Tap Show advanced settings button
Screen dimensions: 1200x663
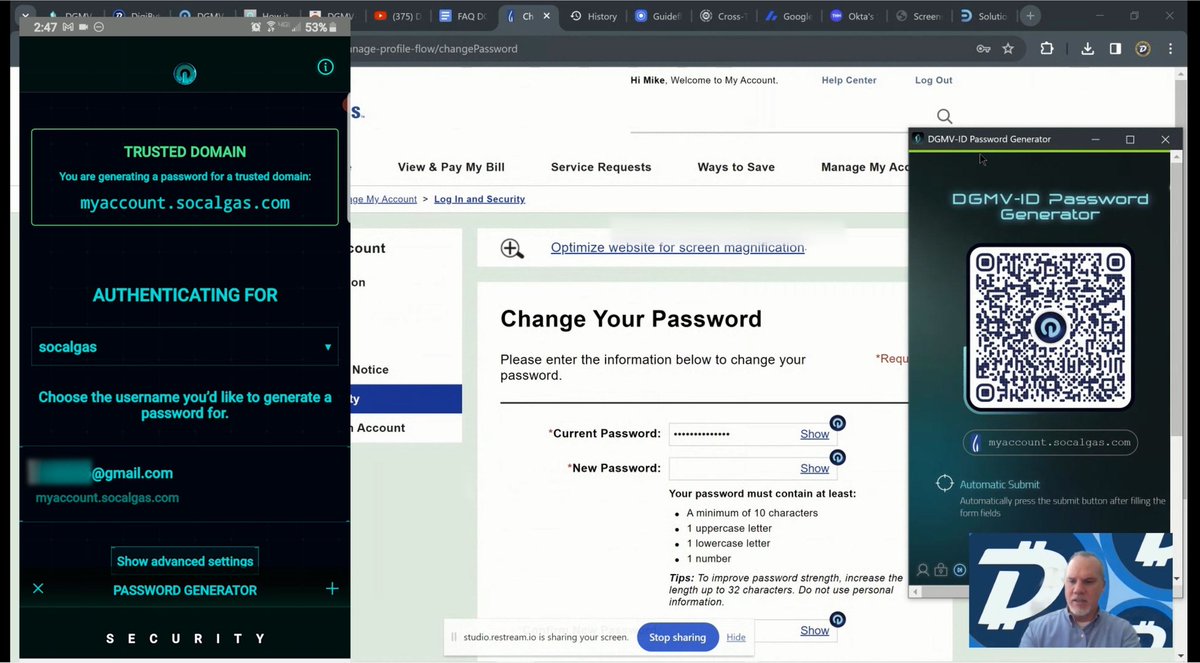coord(185,561)
